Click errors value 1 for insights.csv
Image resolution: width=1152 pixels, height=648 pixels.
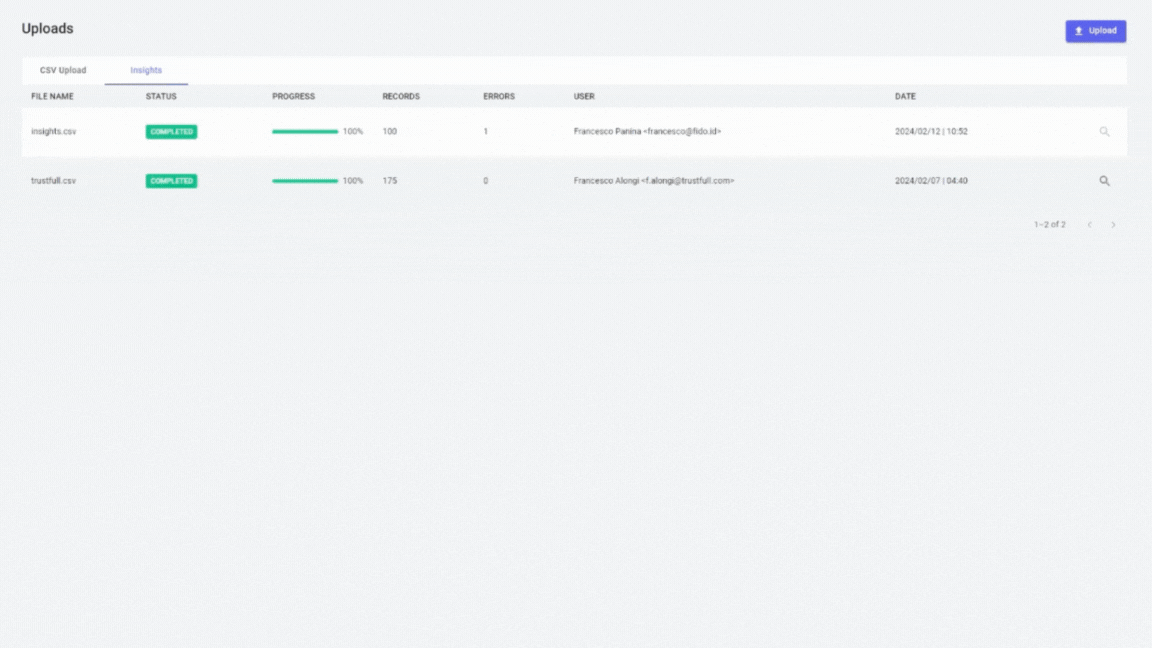[x=486, y=132]
